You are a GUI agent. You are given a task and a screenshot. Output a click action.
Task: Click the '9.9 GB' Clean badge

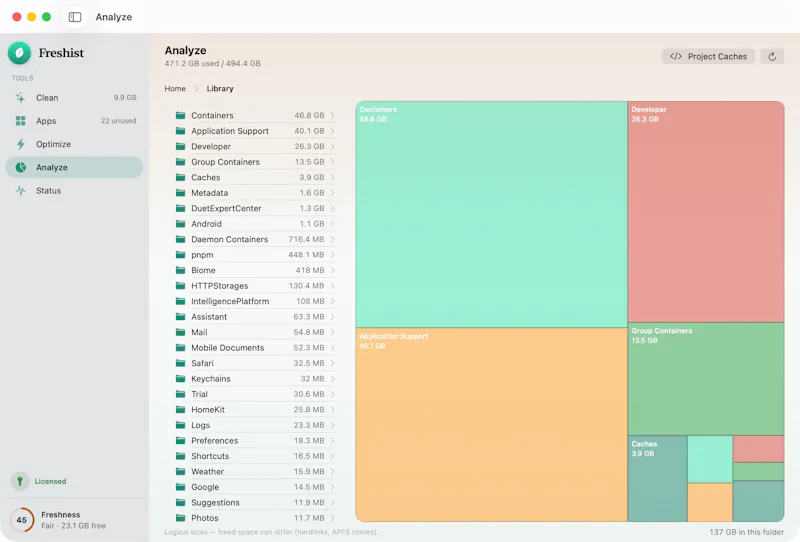125,97
